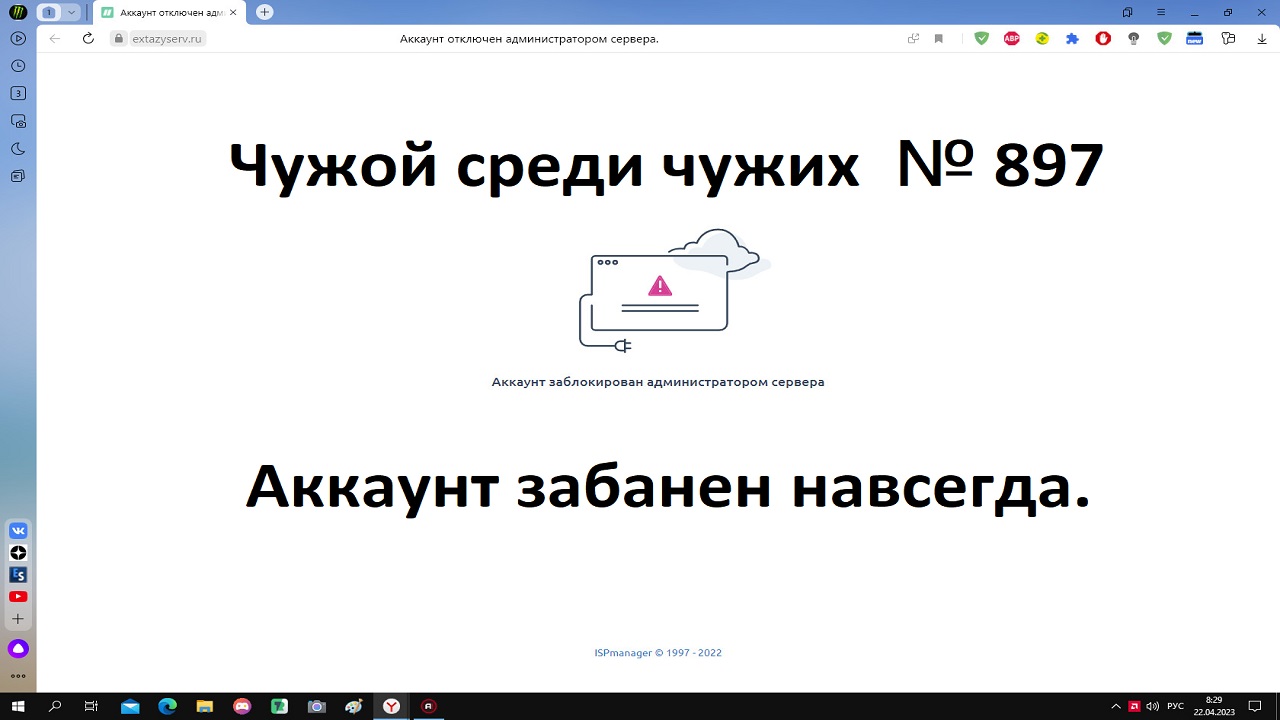Switch to Yandex Browser on taskbar
Image resolution: width=1280 pixels, height=720 pixels.
(x=392, y=706)
